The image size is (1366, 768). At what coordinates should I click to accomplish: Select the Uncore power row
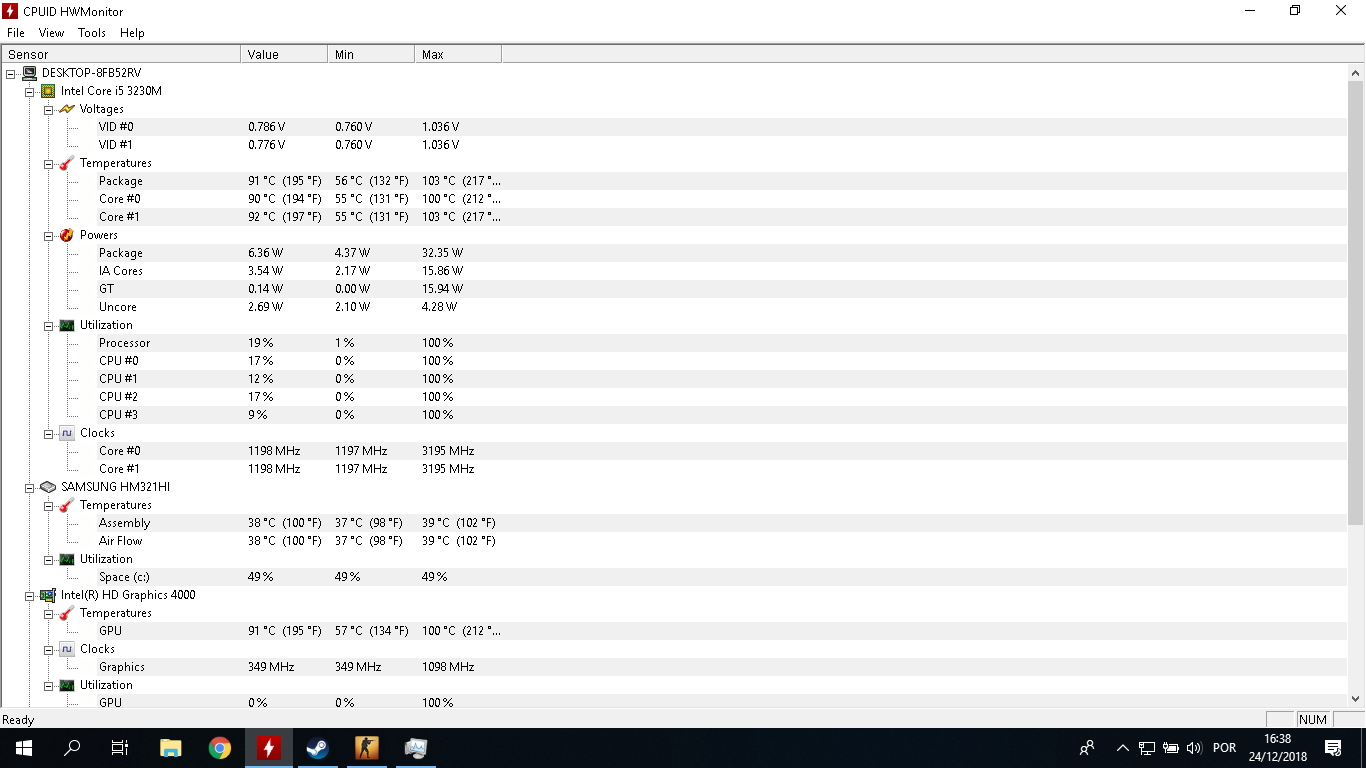[x=674, y=307]
